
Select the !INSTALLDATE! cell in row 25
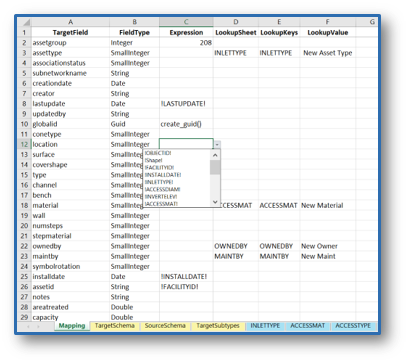[186, 277]
